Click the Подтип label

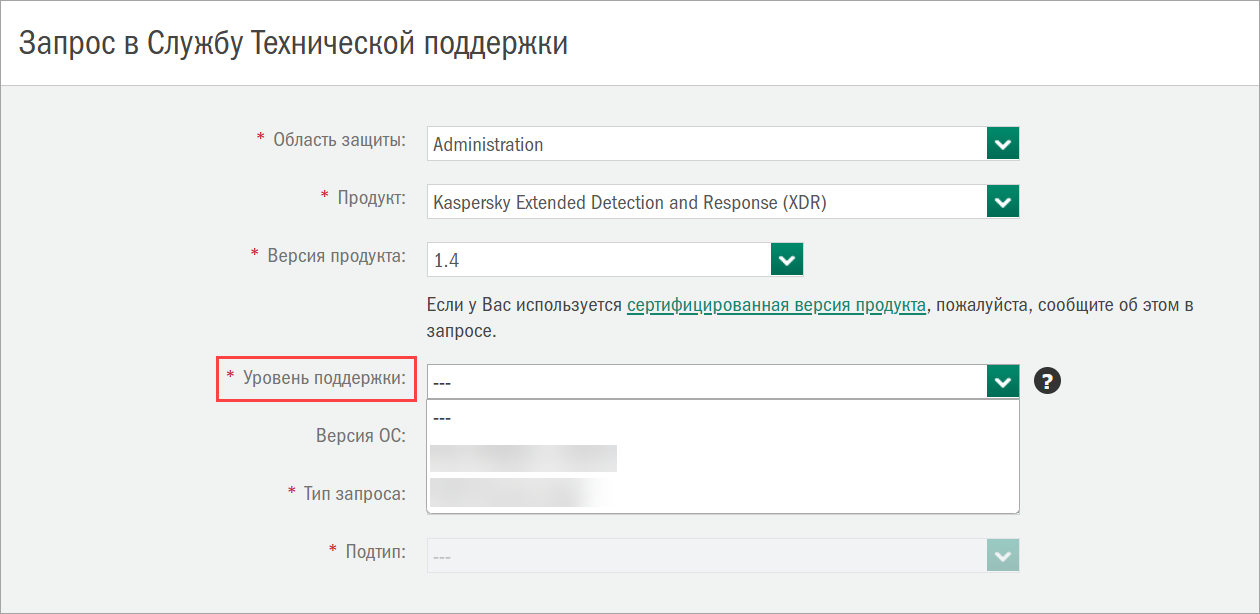pos(375,551)
